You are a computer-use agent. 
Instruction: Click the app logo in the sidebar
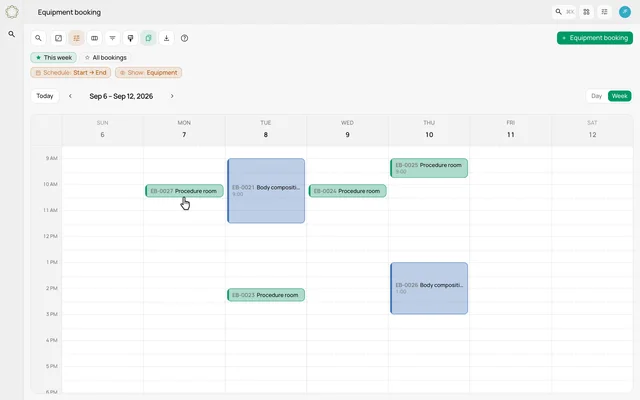(x=12, y=12)
